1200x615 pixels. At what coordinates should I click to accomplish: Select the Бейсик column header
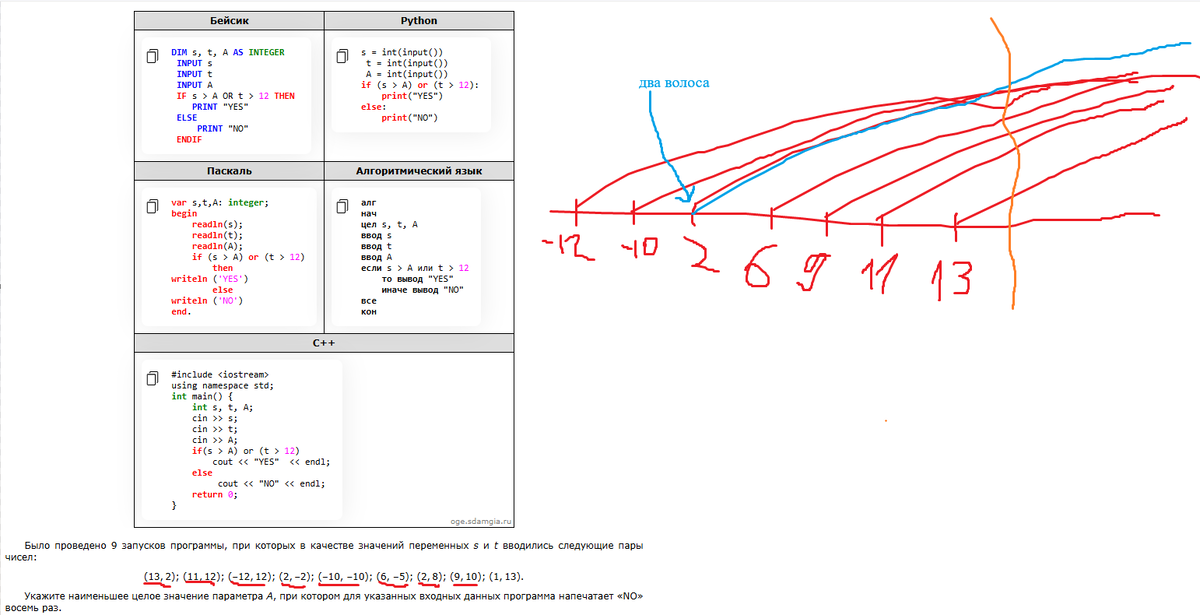coord(230,20)
